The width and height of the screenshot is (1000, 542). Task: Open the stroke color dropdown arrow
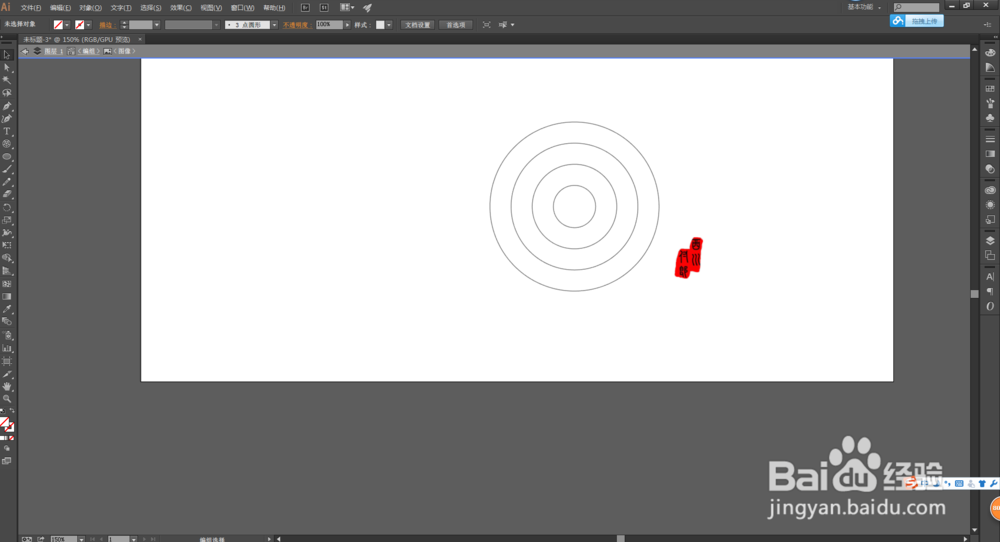pos(88,25)
